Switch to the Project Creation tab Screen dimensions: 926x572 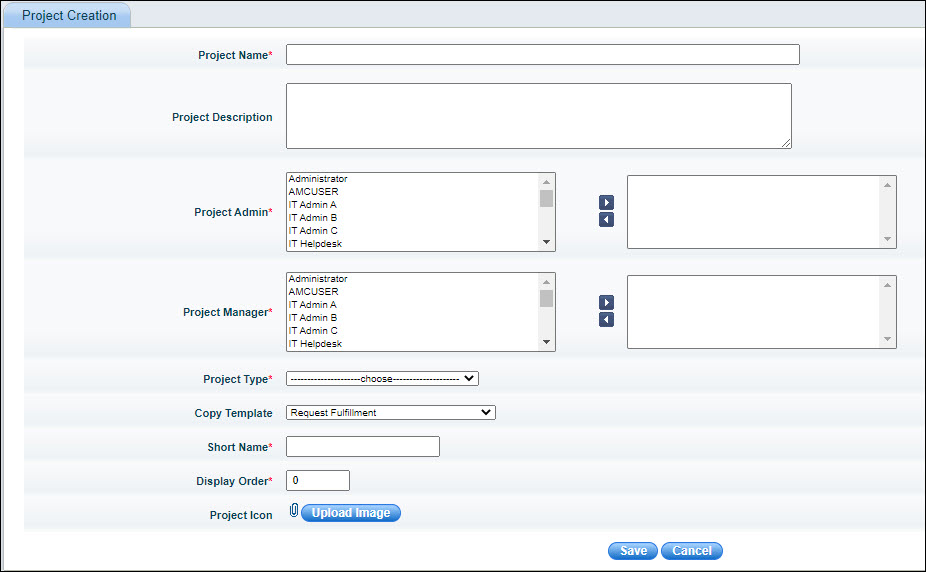pos(69,16)
